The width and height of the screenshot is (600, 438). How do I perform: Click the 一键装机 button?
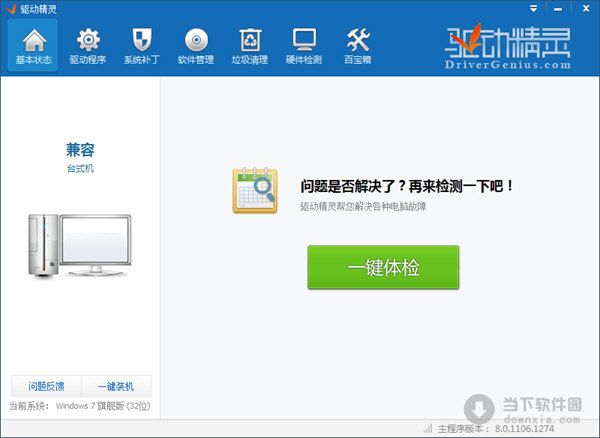pyautogui.click(x=116, y=386)
